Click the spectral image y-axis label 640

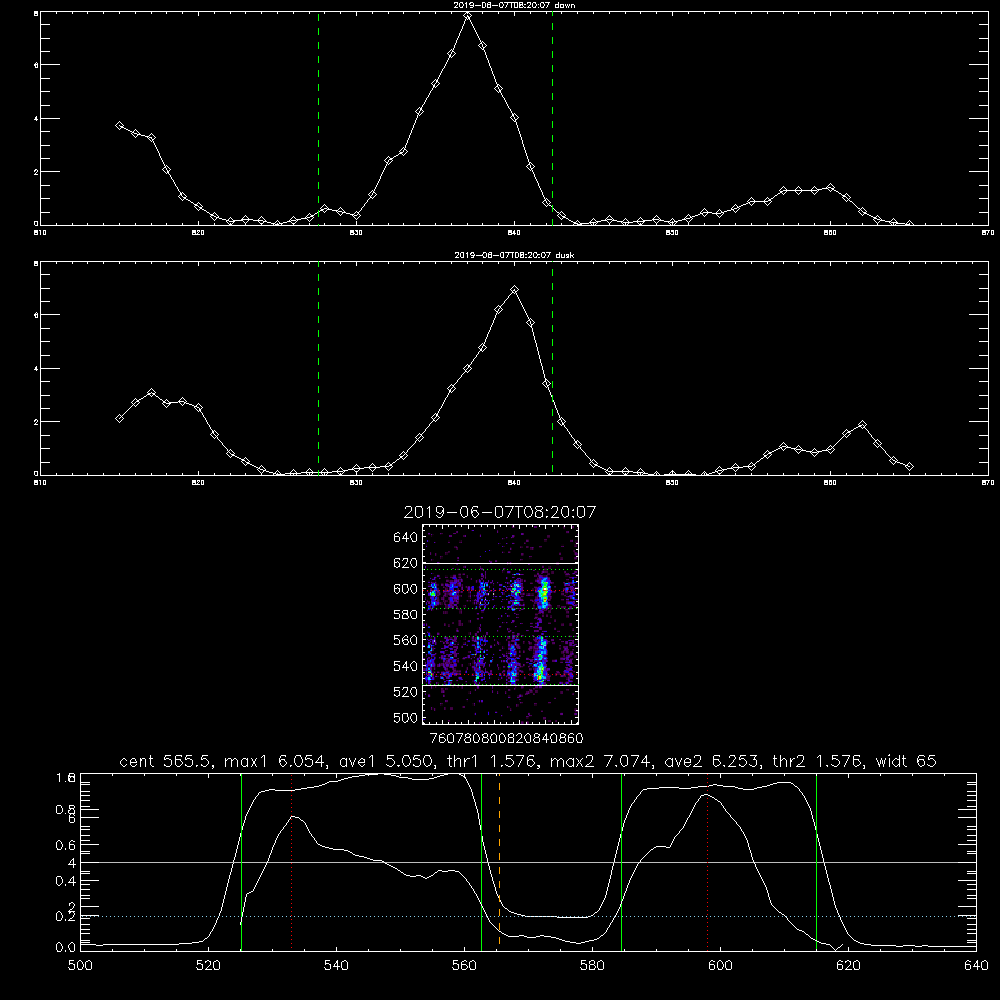point(406,538)
